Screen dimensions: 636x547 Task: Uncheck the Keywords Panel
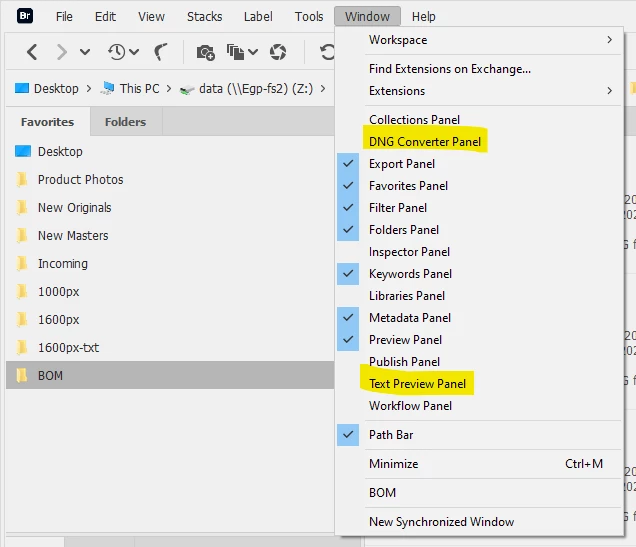(479, 274)
